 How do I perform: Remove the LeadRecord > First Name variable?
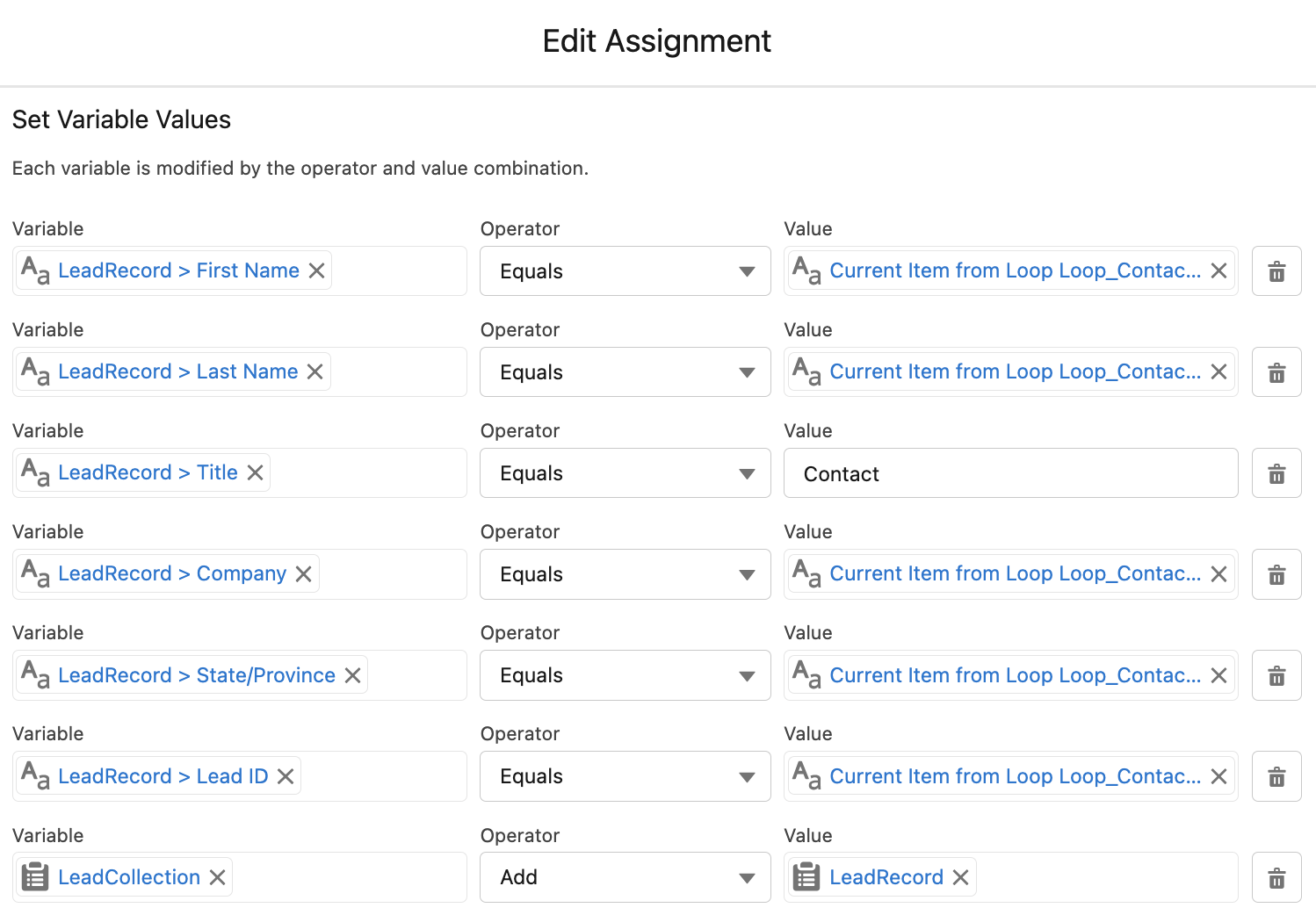pos(317,270)
